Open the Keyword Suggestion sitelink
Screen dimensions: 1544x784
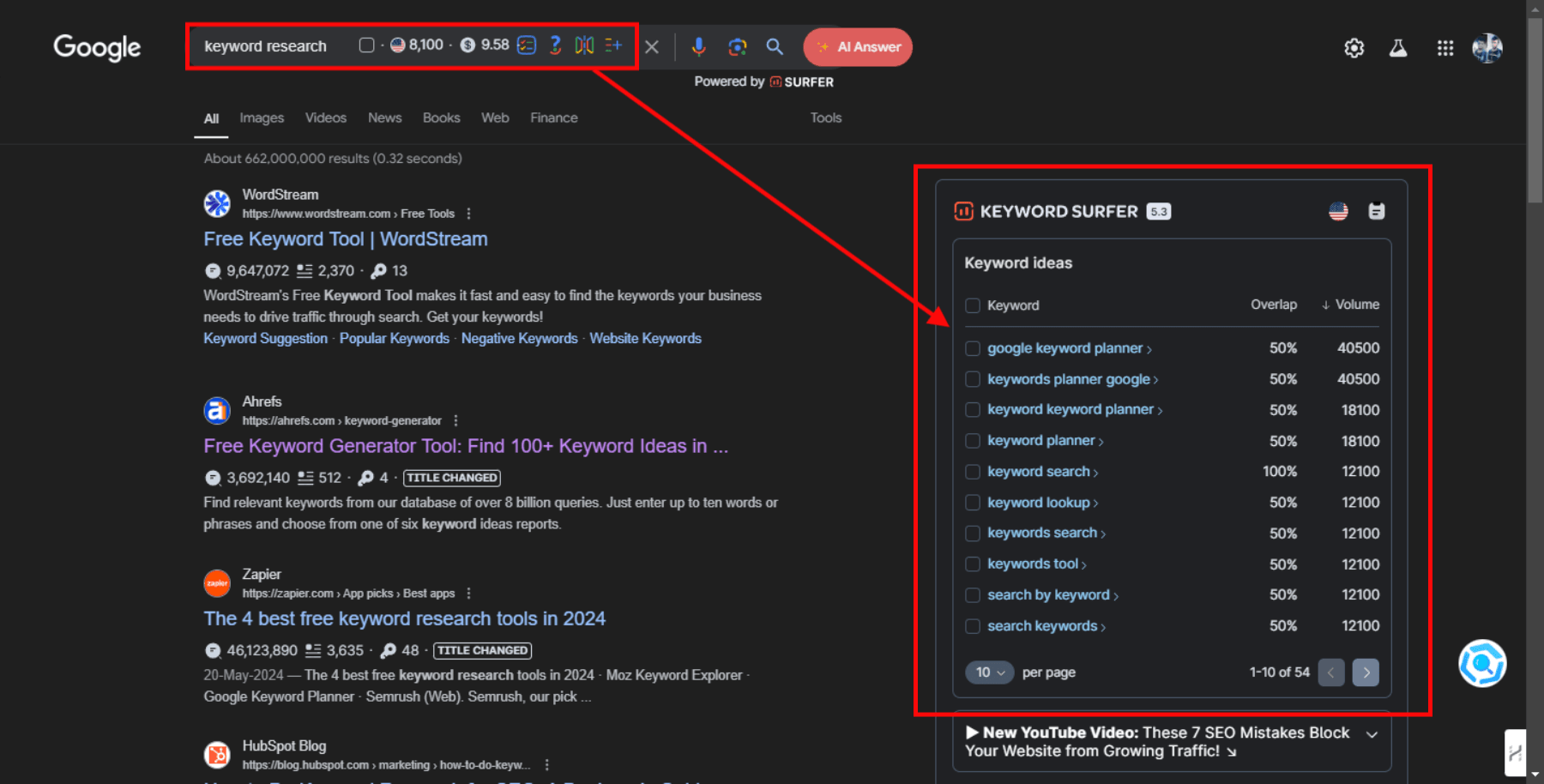click(265, 338)
